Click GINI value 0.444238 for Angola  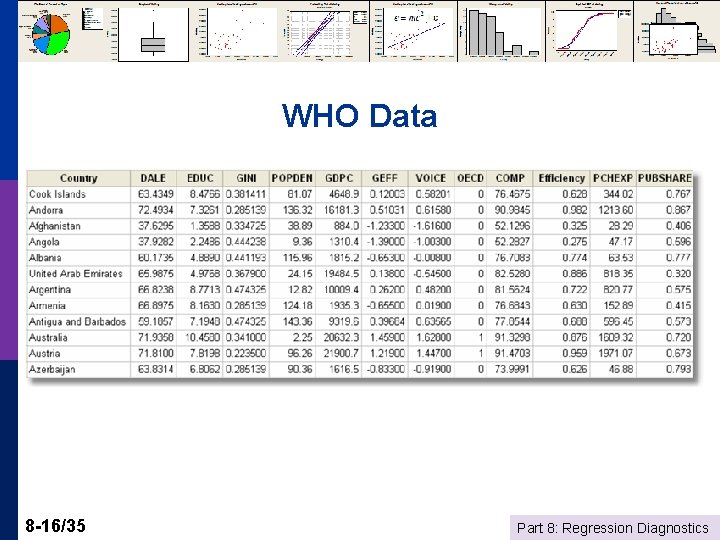[x=246, y=242]
